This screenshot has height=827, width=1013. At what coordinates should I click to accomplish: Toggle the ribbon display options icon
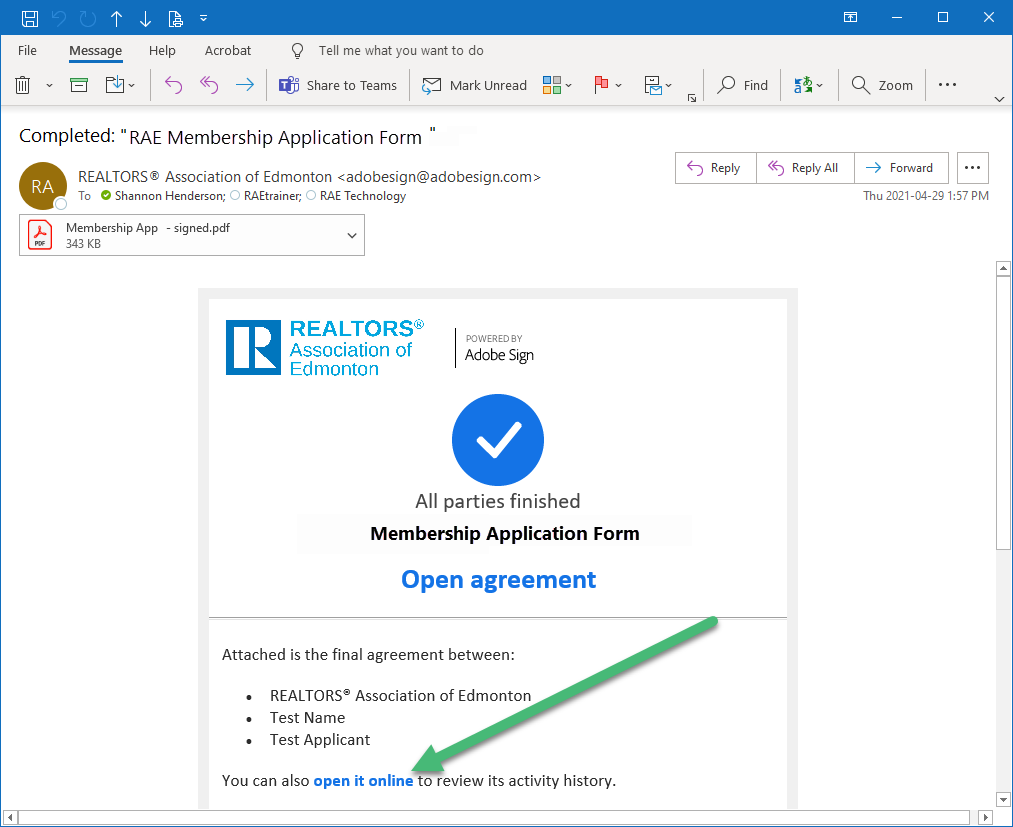coord(850,17)
